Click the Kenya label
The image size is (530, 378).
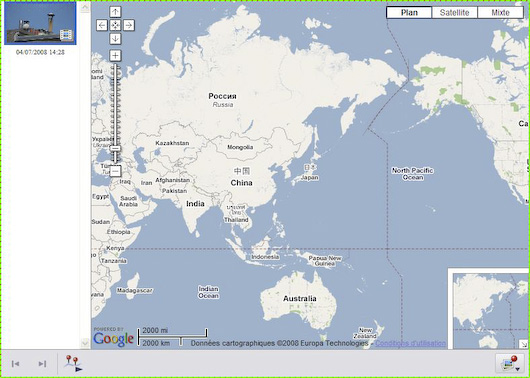[x=115, y=248]
